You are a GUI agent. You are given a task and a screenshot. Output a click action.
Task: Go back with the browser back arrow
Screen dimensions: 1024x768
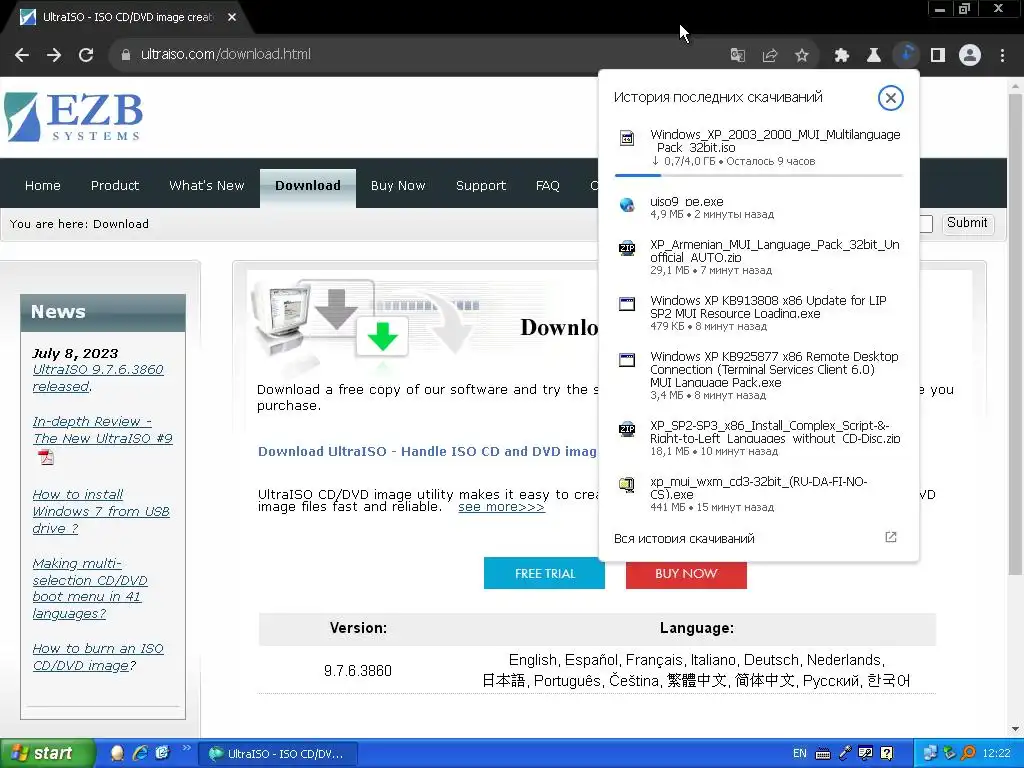[x=22, y=55]
